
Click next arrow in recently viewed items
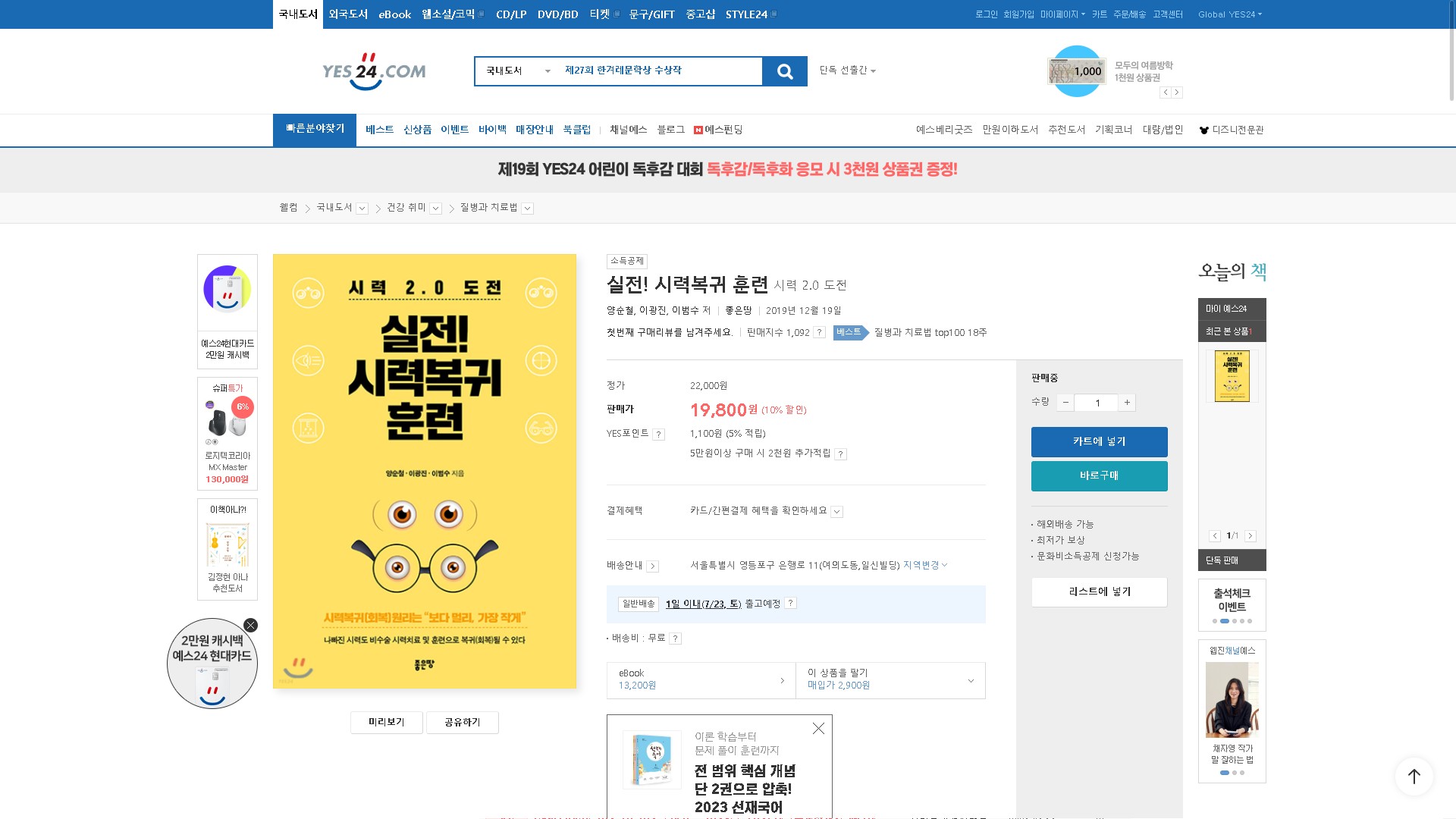click(1250, 536)
